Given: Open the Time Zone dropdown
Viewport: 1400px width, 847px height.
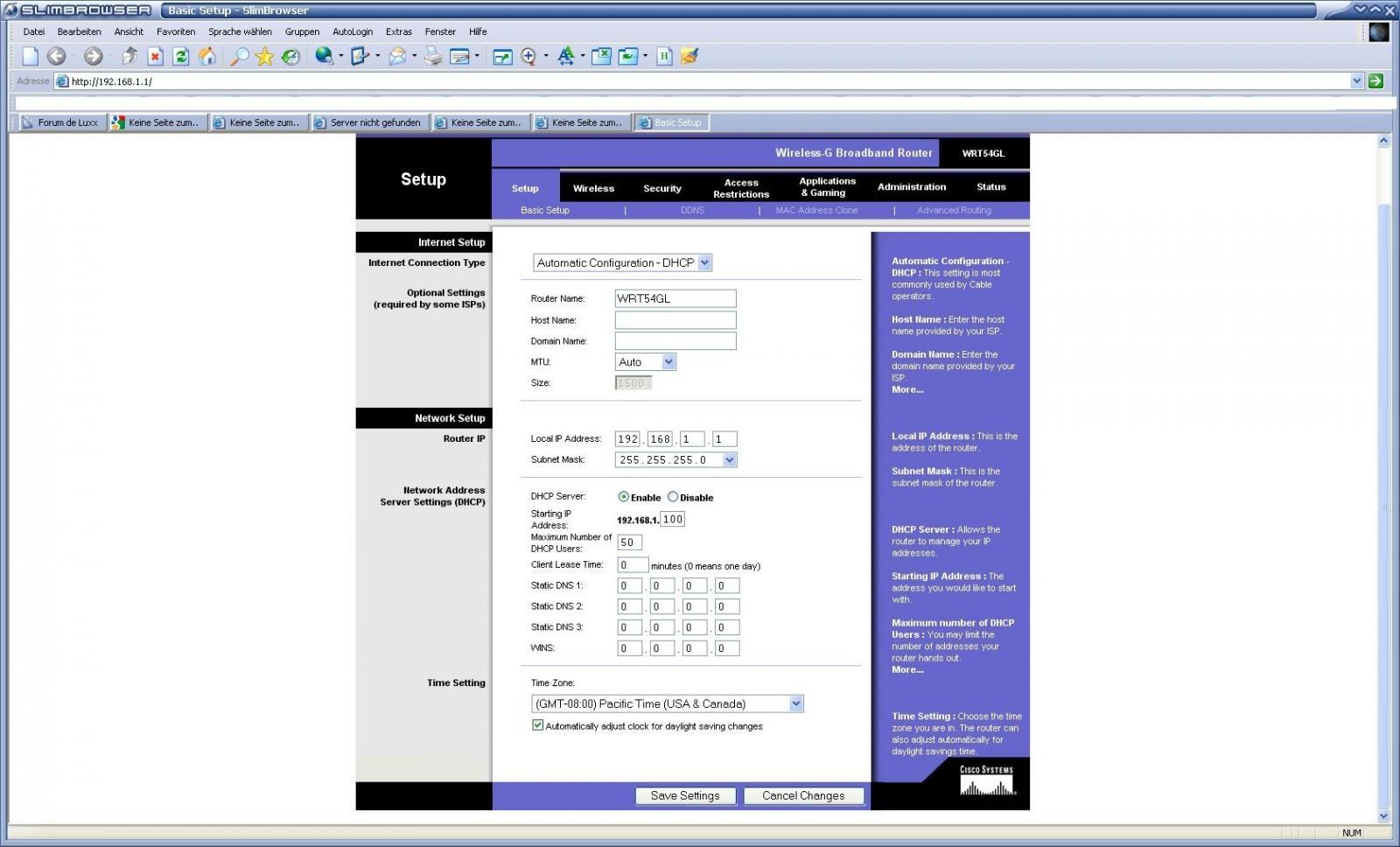Looking at the screenshot, I should (668, 703).
